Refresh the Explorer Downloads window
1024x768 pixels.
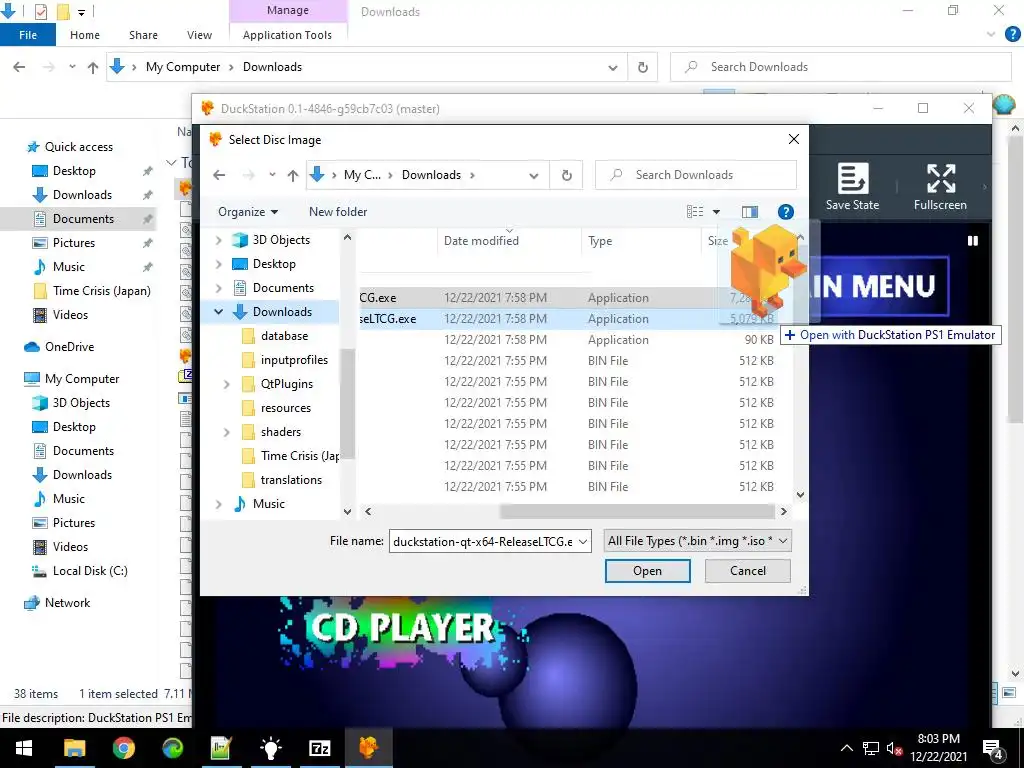pyautogui.click(x=643, y=67)
